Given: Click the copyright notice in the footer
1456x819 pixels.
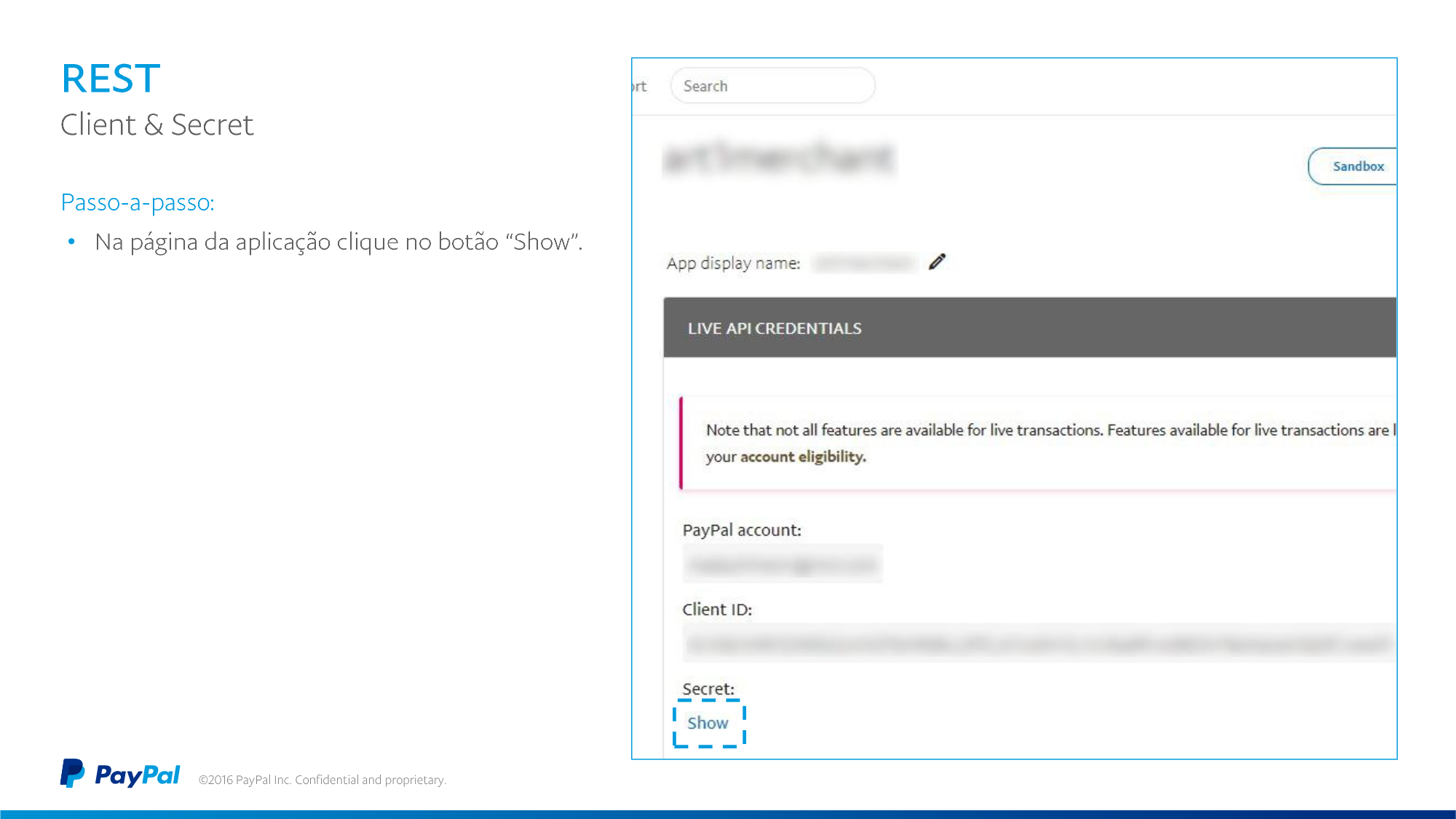Looking at the screenshot, I should pos(322,780).
